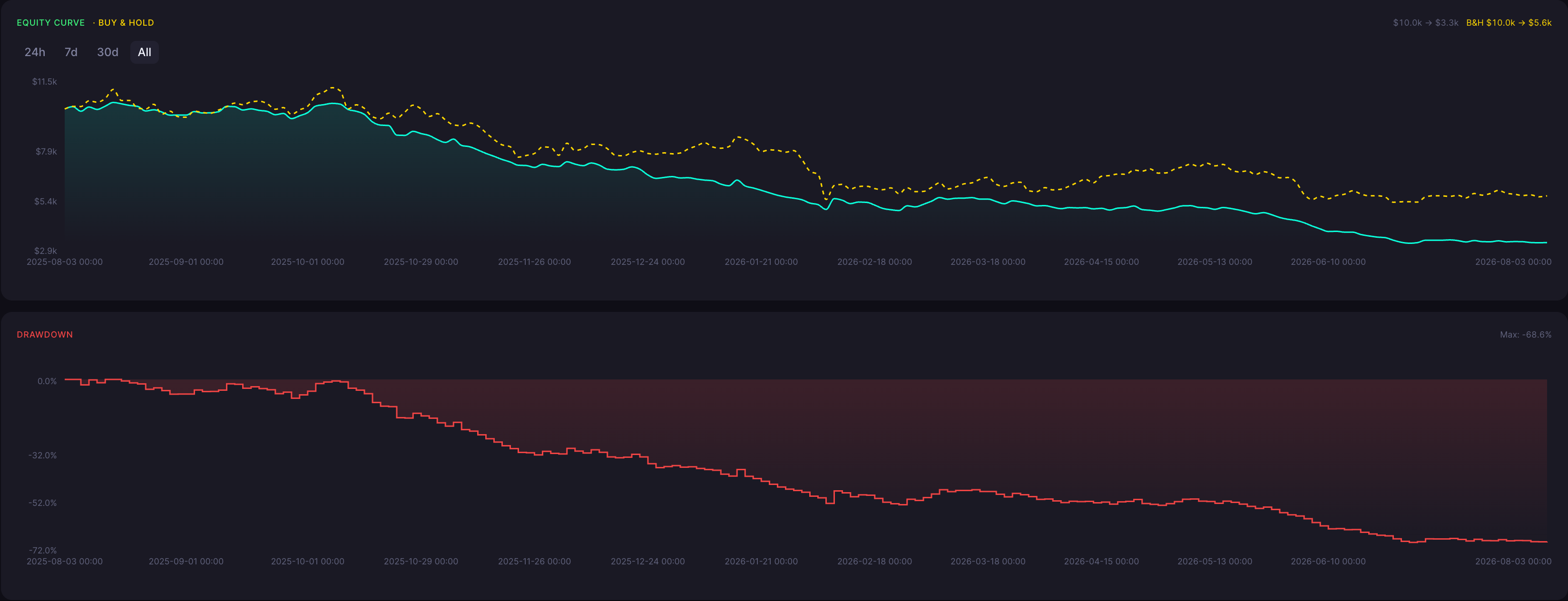Click the '$2.9k' y-axis label
Viewport: 1568px width, 601px height.
click(x=46, y=251)
